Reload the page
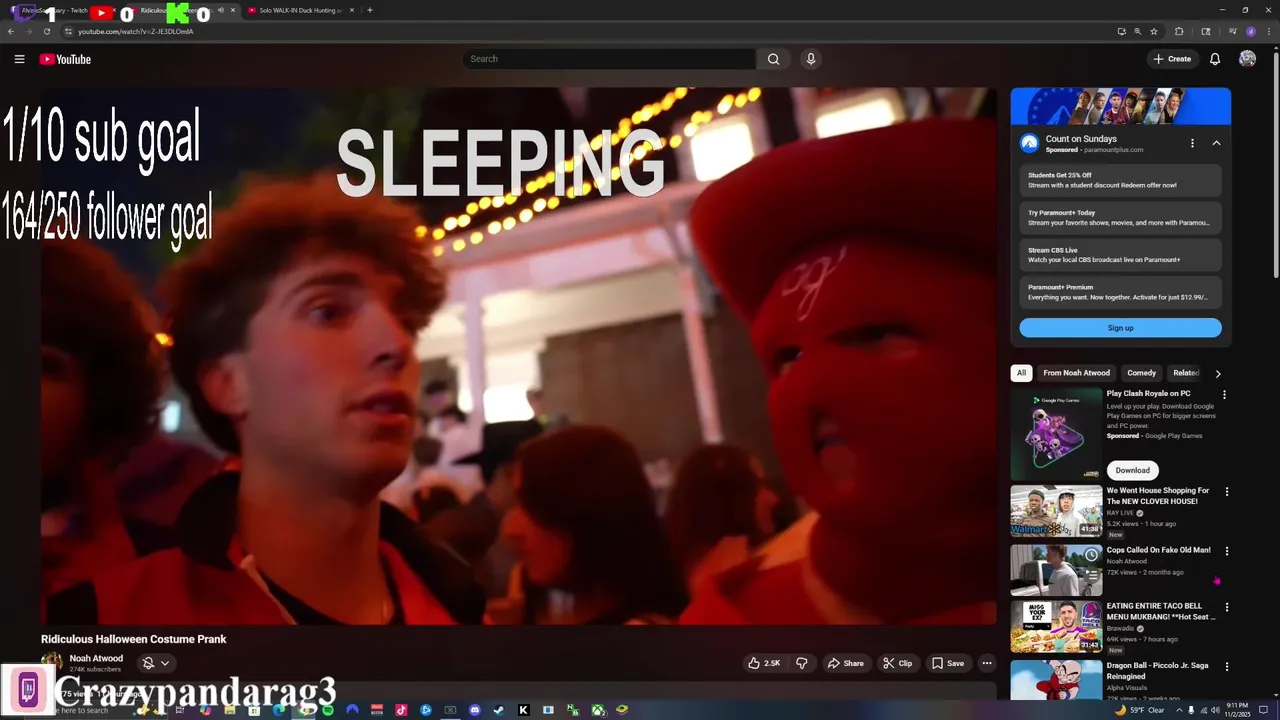 point(46,31)
